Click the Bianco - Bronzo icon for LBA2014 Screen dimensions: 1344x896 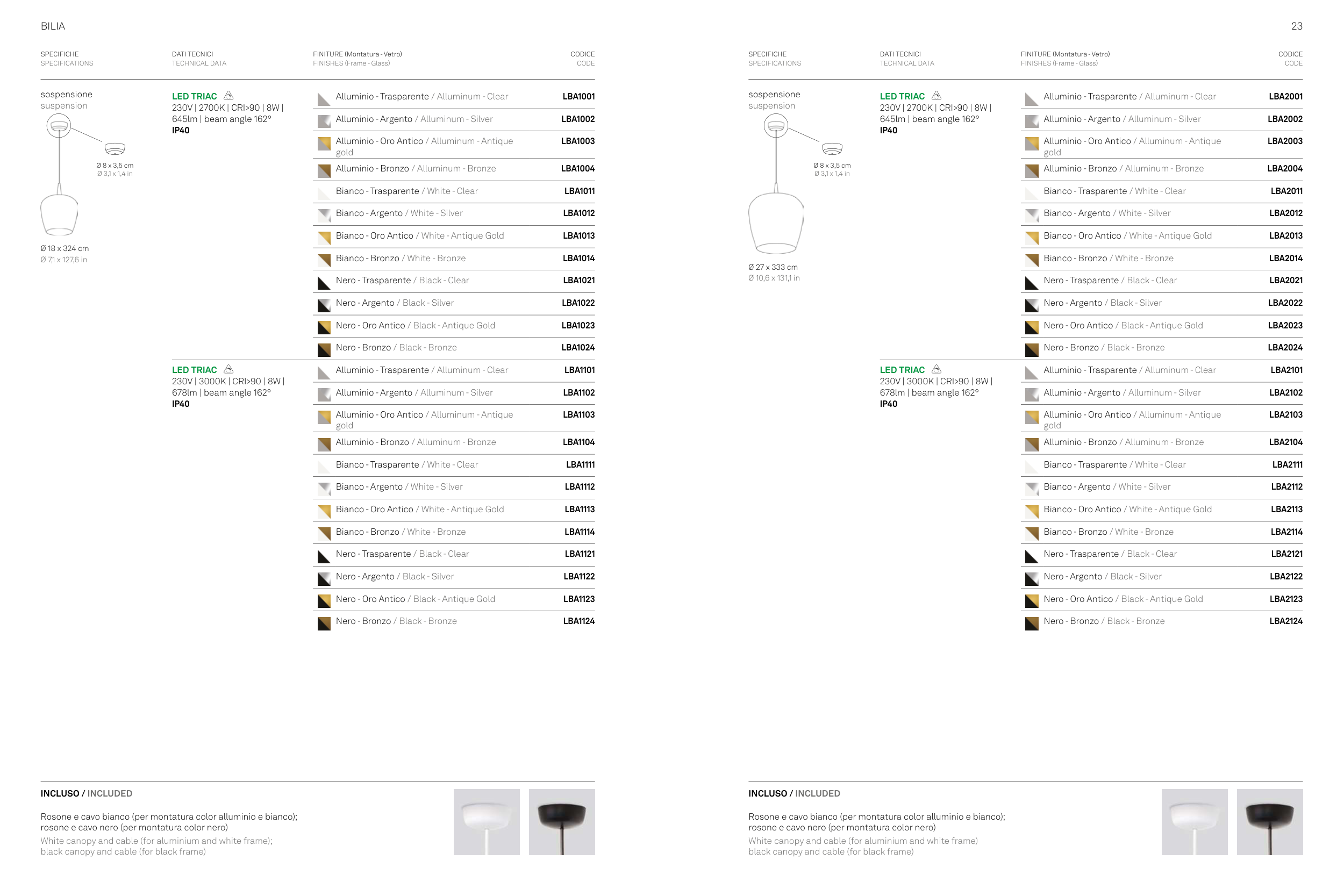tap(1032, 261)
